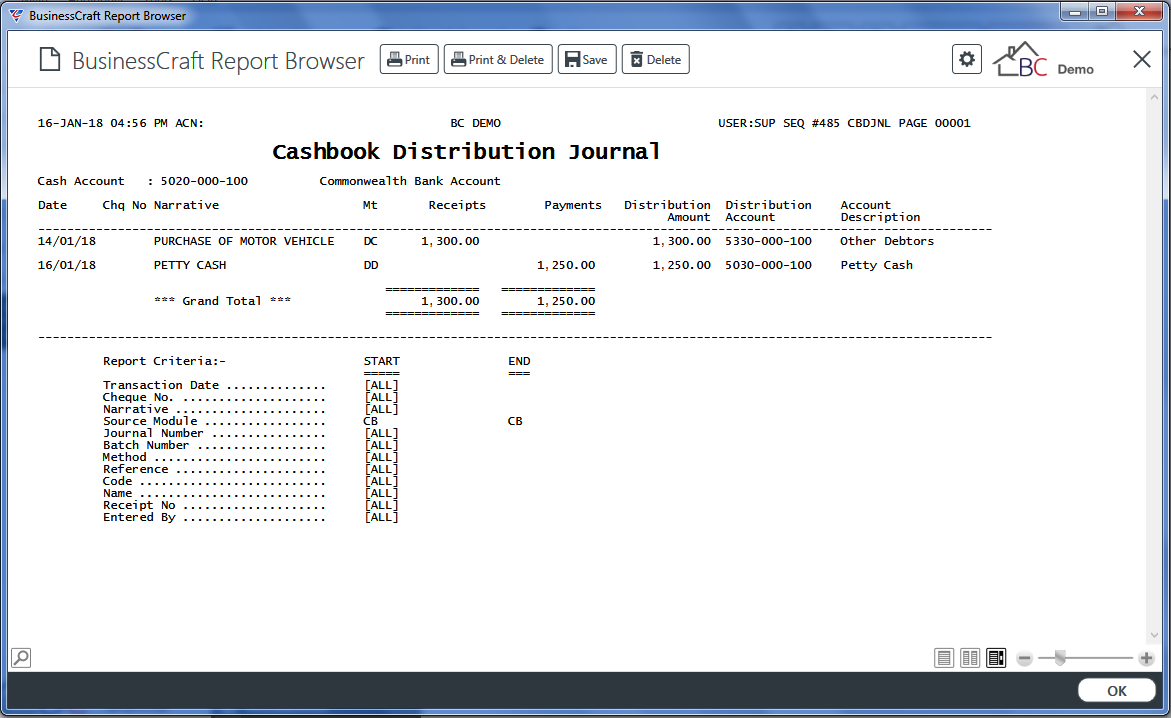Click method code DC

coord(370,241)
